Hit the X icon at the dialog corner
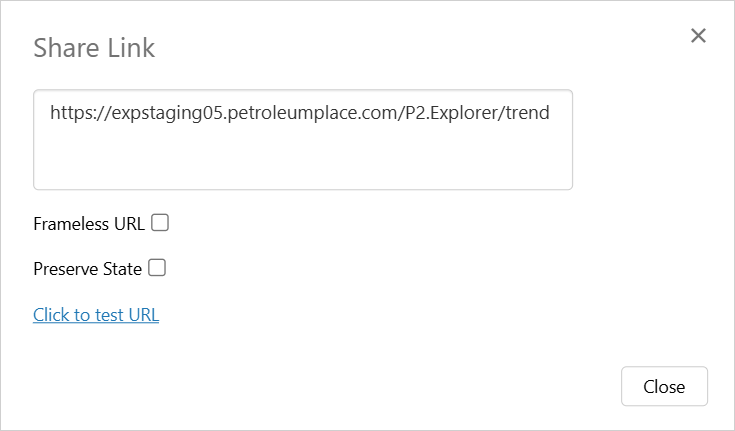Image resolution: width=735 pixels, height=431 pixels. click(698, 36)
